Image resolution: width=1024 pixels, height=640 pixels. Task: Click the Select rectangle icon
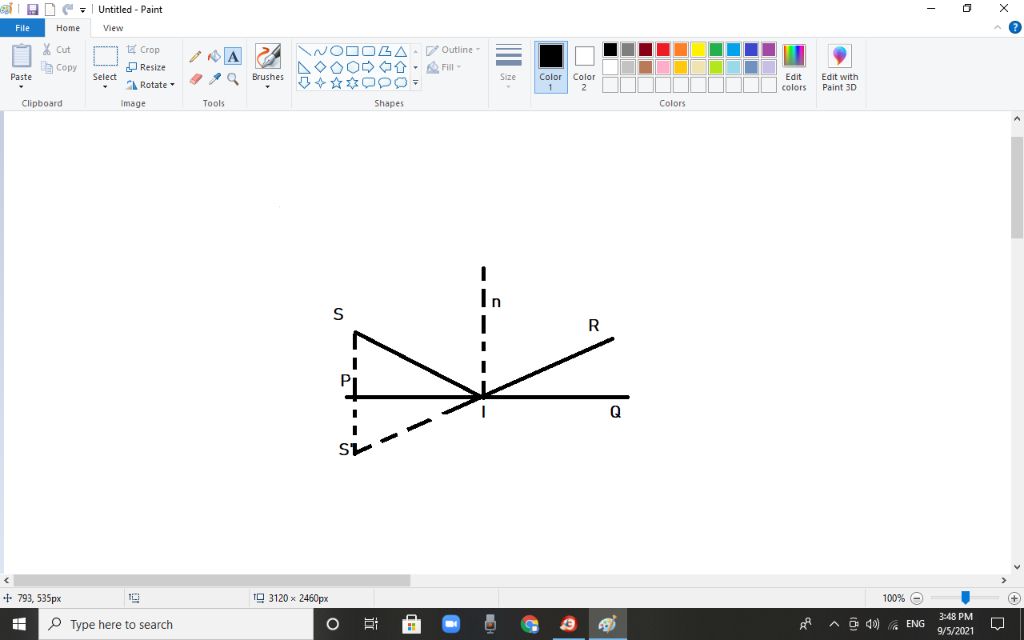(x=104, y=57)
